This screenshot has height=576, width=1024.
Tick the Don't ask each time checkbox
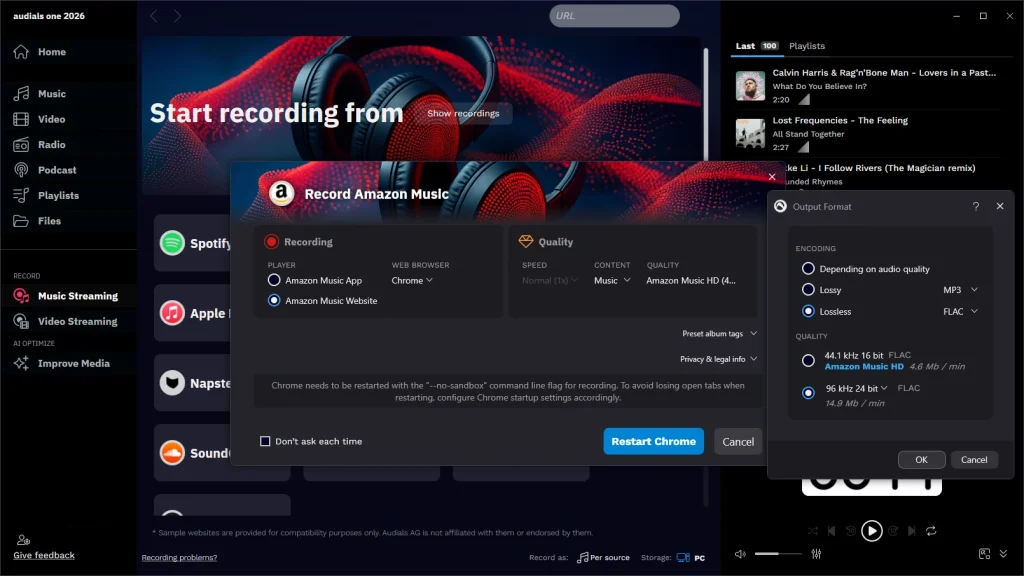pos(265,441)
